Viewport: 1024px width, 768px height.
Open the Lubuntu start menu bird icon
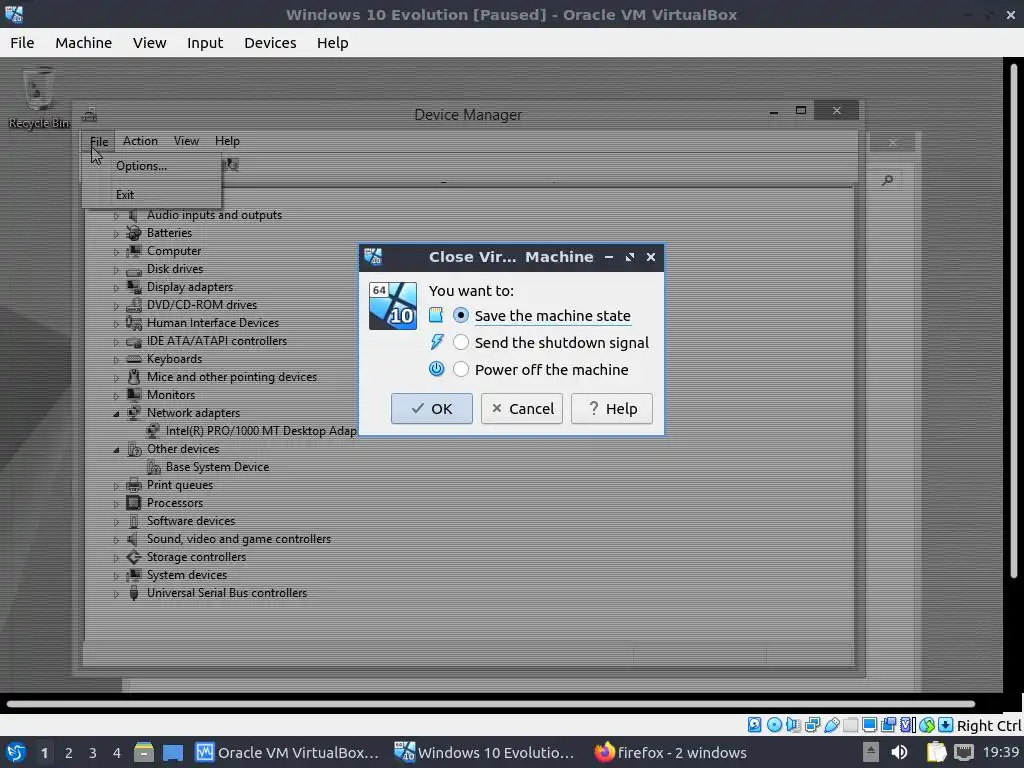[16, 752]
